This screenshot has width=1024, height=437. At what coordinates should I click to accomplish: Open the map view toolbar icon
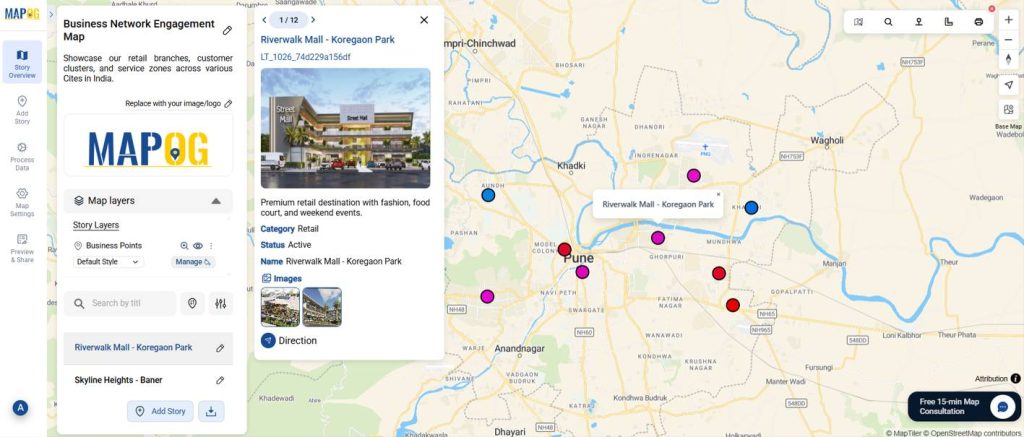pyautogui.click(x=858, y=22)
